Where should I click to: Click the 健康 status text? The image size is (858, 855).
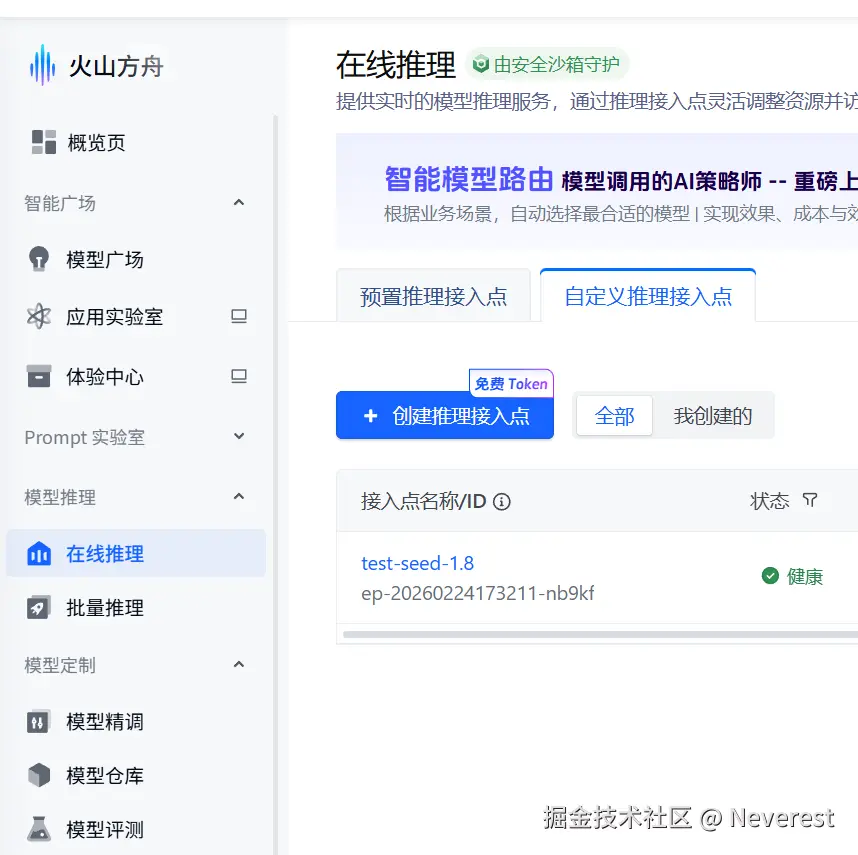[805, 576]
